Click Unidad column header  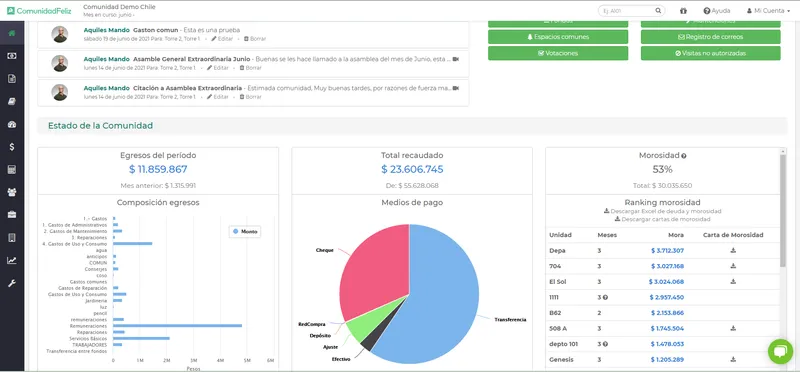click(560, 235)
